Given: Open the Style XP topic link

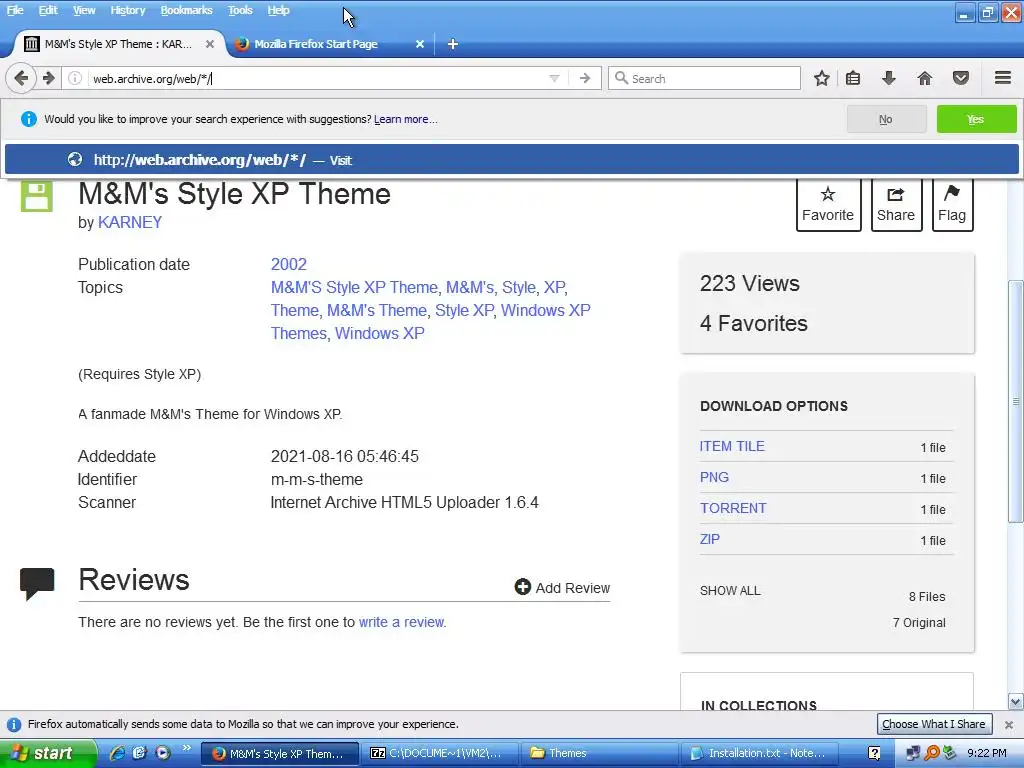Looking at the screenshot, I should tap(464, 310).
